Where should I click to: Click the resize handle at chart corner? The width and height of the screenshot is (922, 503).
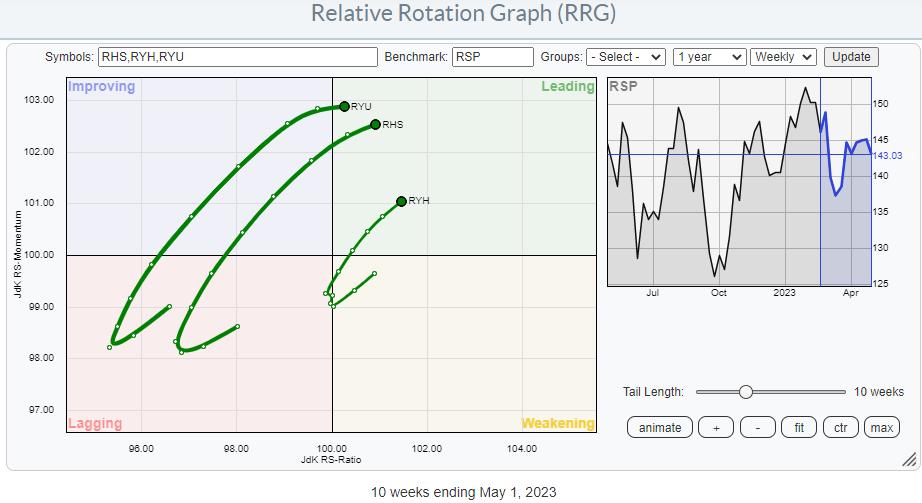pyautogui.click(x=908, y=460)
